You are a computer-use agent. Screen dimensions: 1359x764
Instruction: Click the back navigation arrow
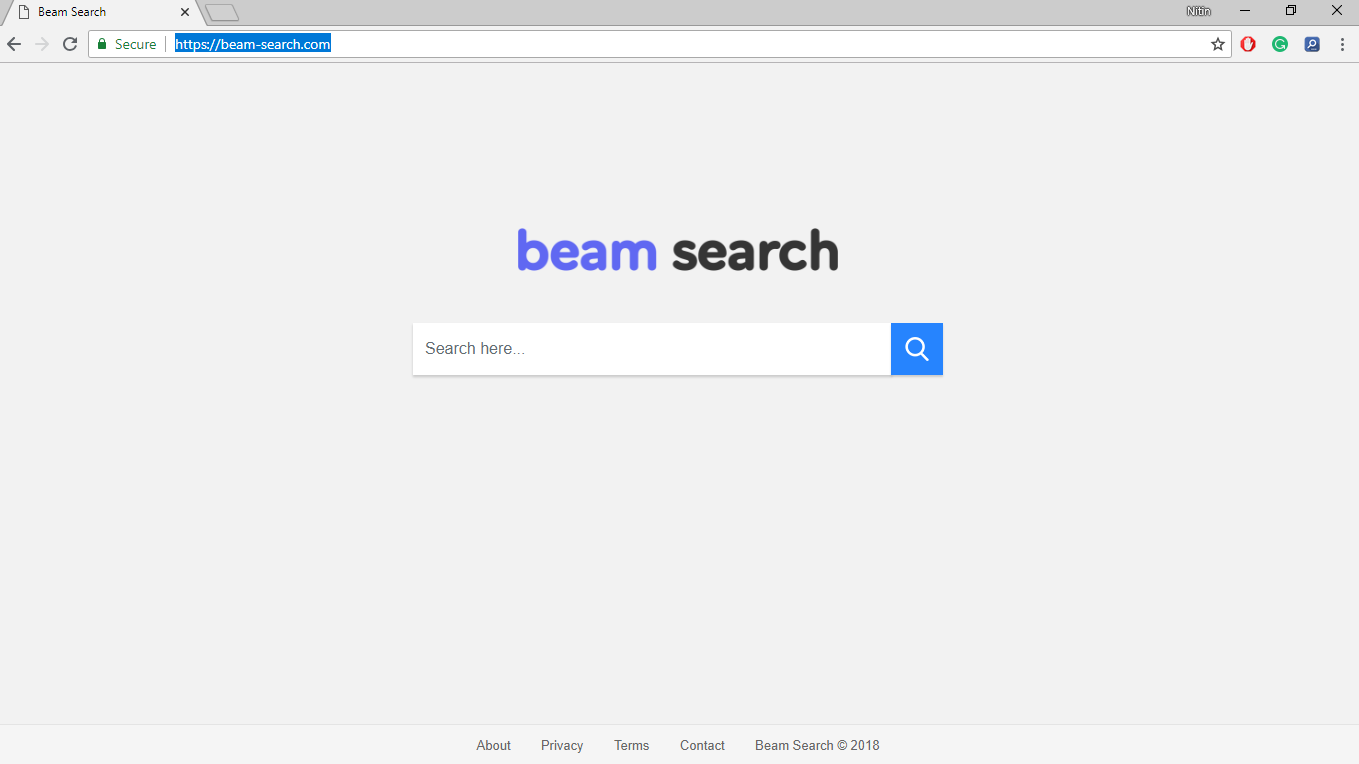[x=13, y=44]
